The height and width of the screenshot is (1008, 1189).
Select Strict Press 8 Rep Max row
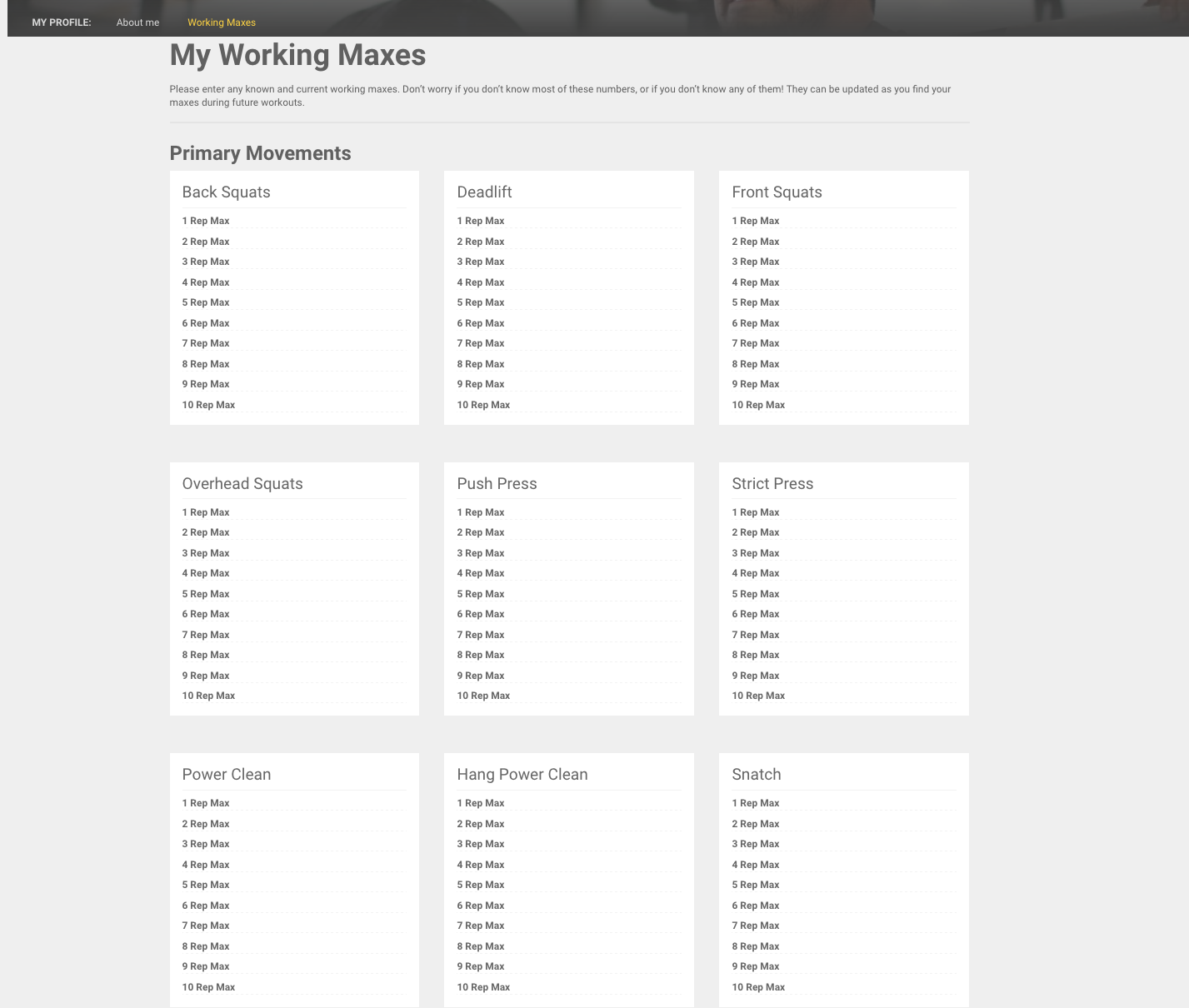(x=844, y=655)
